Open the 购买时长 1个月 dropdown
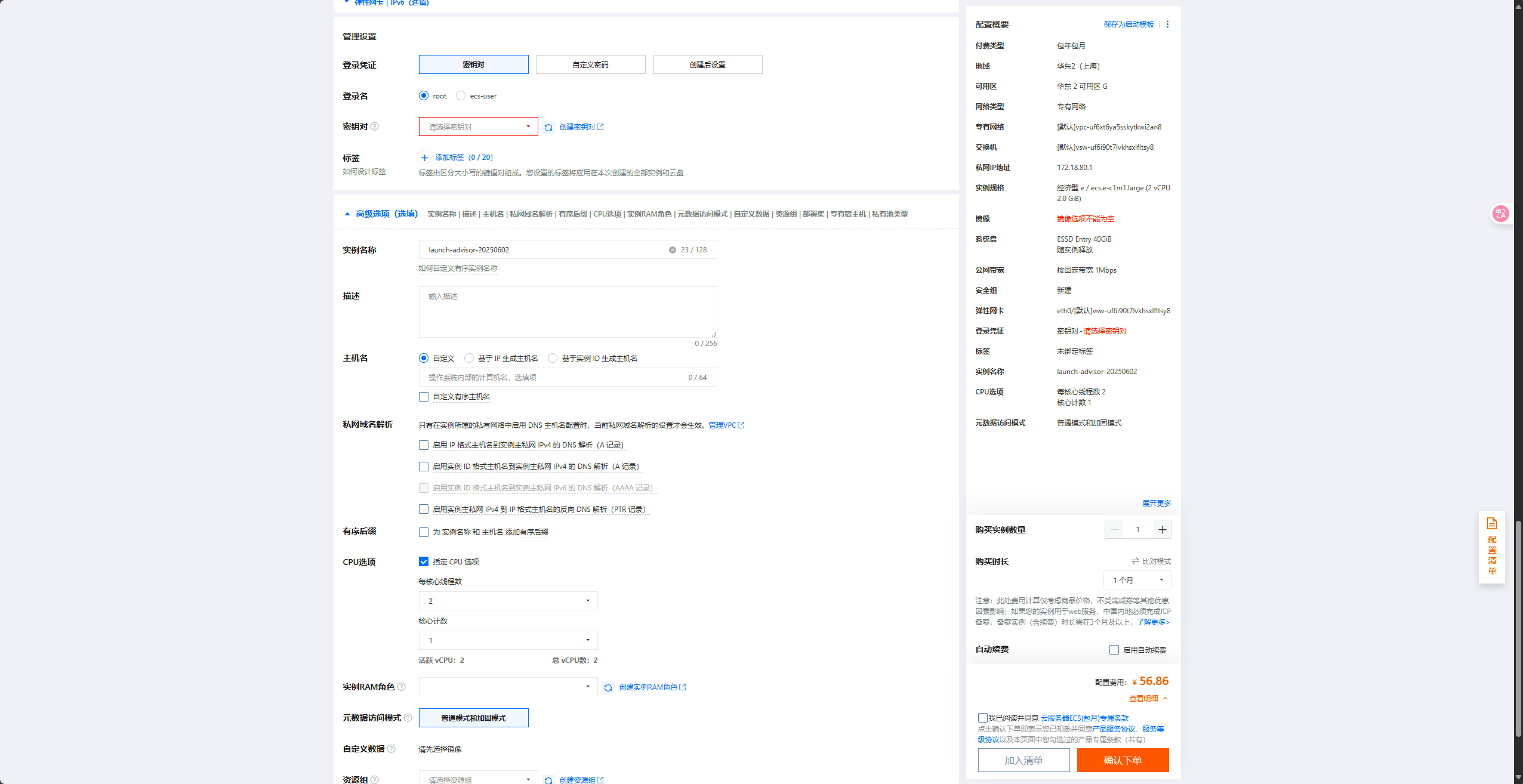Screen dimensions: 1523x784 [x=1137, y=580]
